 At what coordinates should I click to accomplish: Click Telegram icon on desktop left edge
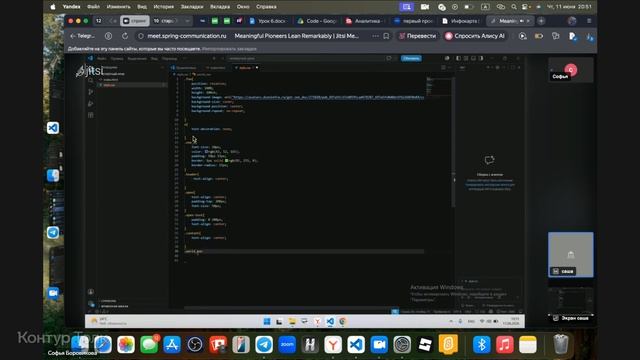pyautogui.click(x=53, y=232)
